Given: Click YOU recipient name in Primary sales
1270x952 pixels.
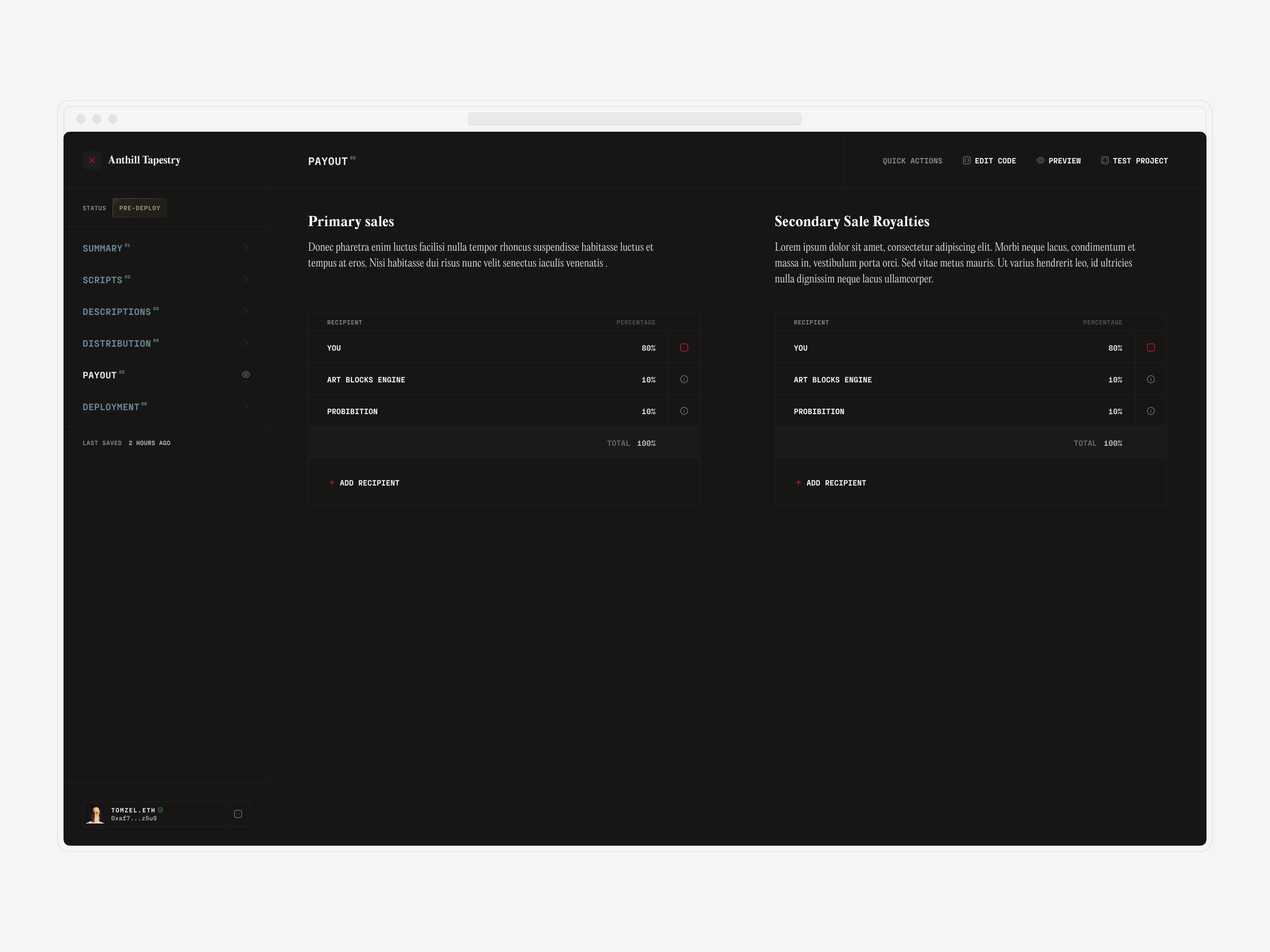Looking at the screenshot, I should [334, 348].
